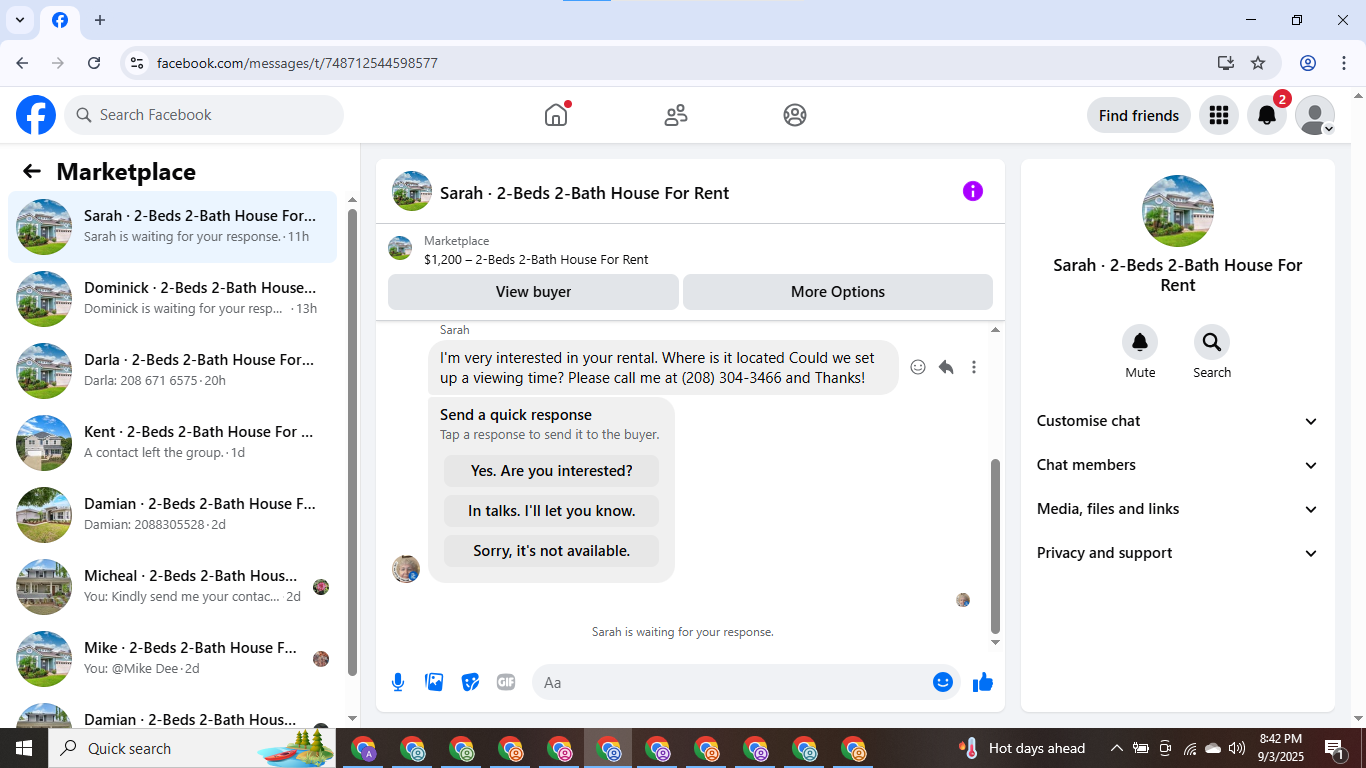1366x768 pixels.
Task: Open the Facebook menu grid icon
Action: tap(1218, 115)
